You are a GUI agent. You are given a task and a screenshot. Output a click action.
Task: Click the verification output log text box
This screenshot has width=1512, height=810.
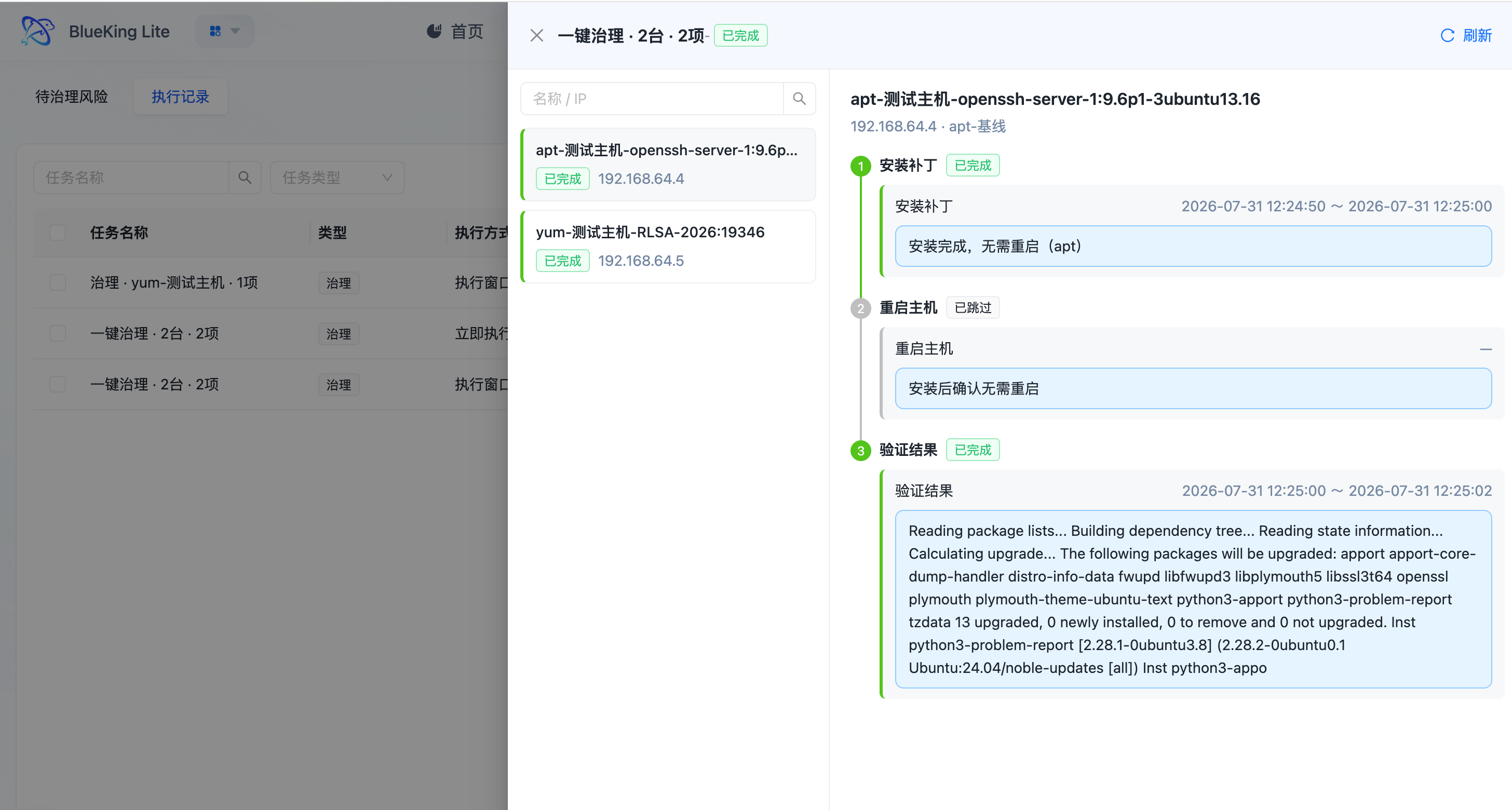point(1193,599)
